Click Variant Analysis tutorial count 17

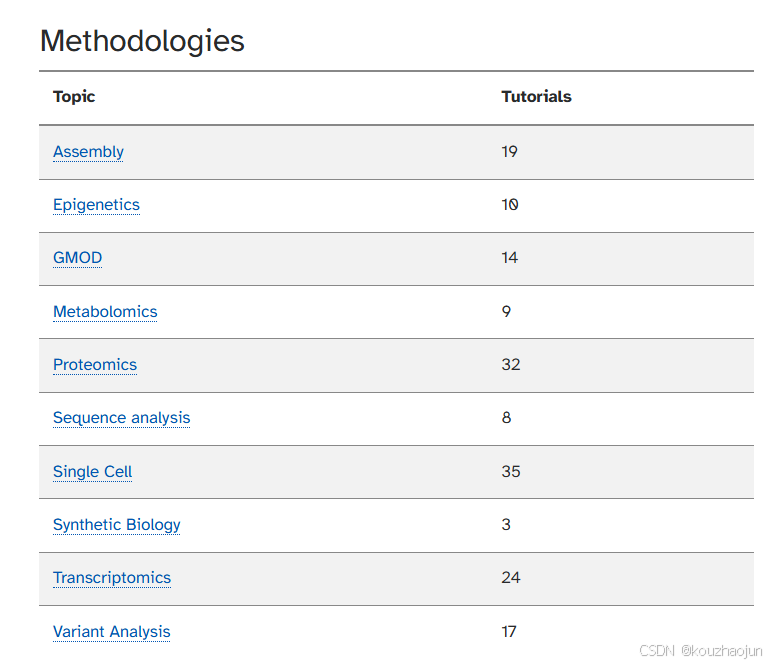coord(509,632)
